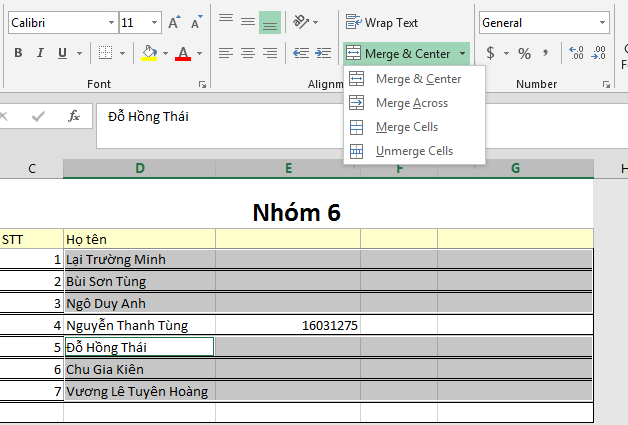Expand the font color dropdown arrow
This screenshot has width=628, height=425.
pyautogui.click(x=199, y=53)
